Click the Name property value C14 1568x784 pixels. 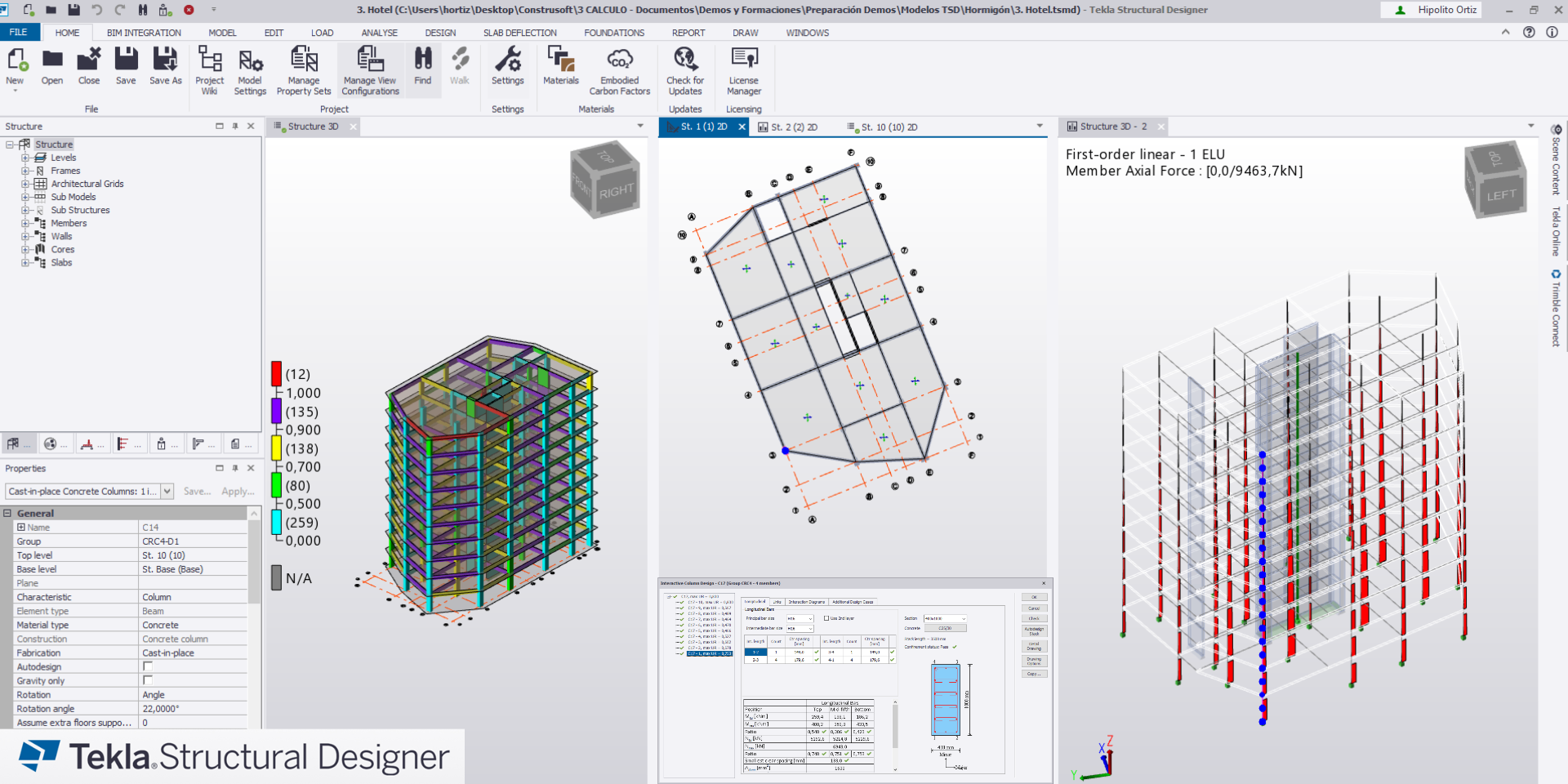click(194, 528)
